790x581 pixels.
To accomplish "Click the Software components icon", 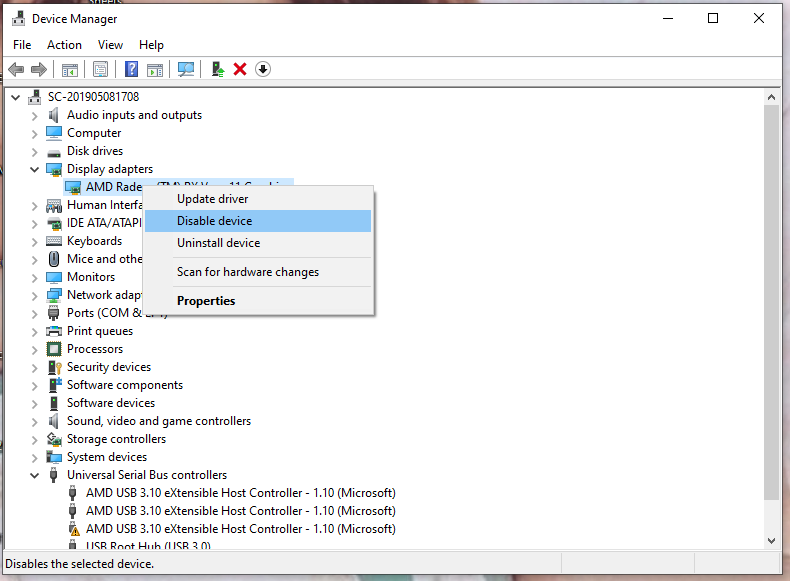I will [x=54, y=385].
